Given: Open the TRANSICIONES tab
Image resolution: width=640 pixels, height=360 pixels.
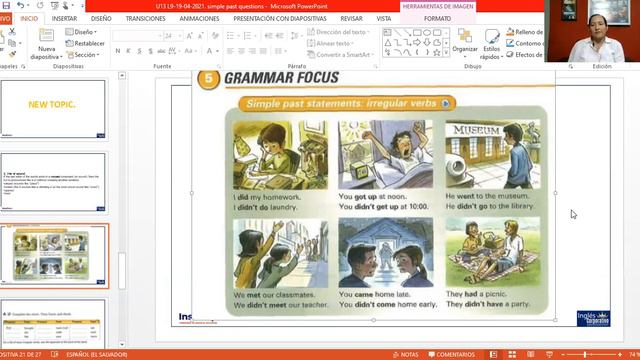Looking at the screenshot, I should click(x=145, y=18).
